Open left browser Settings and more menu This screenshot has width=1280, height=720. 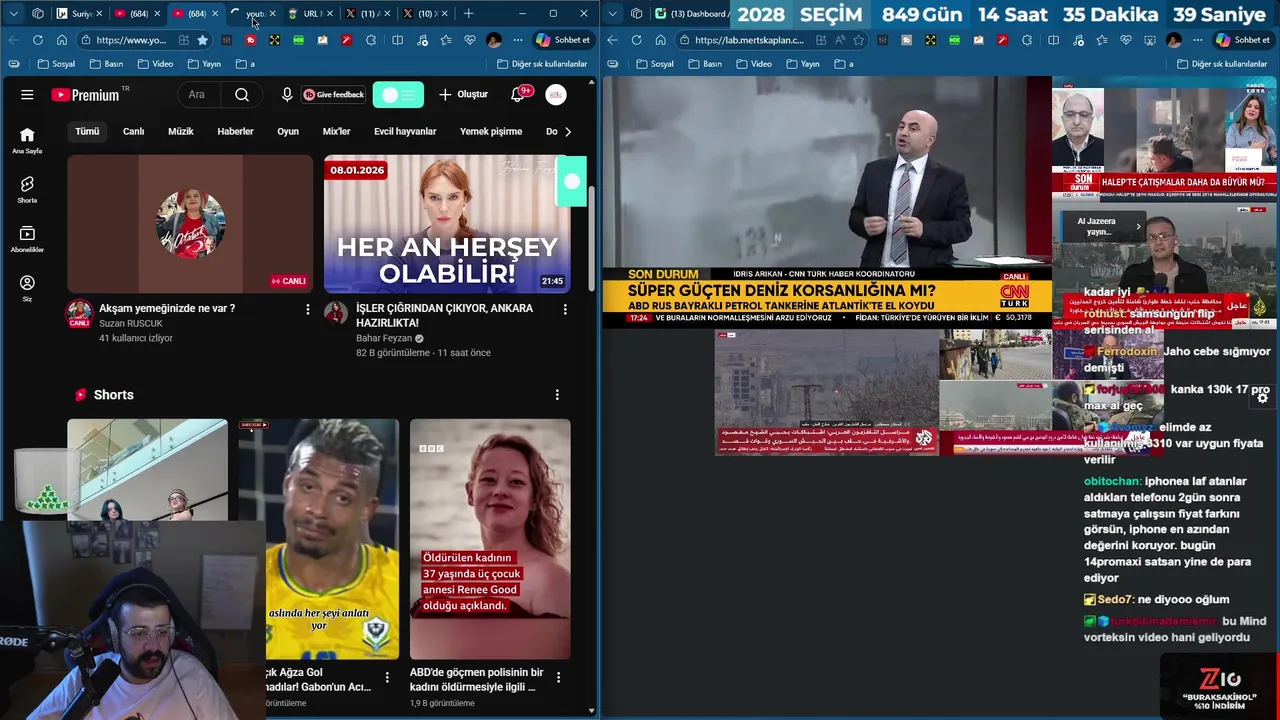pyautogui.click(x=518, y=40)
